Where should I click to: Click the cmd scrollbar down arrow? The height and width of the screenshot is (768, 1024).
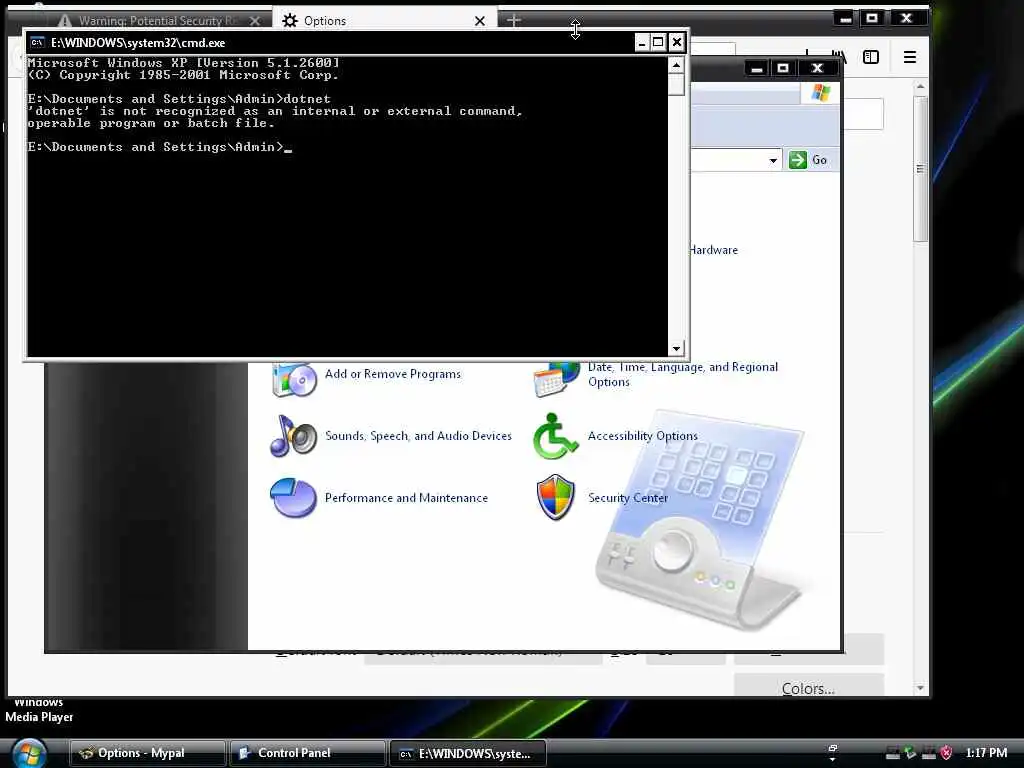pyautogui.click(x=676, y=348)
